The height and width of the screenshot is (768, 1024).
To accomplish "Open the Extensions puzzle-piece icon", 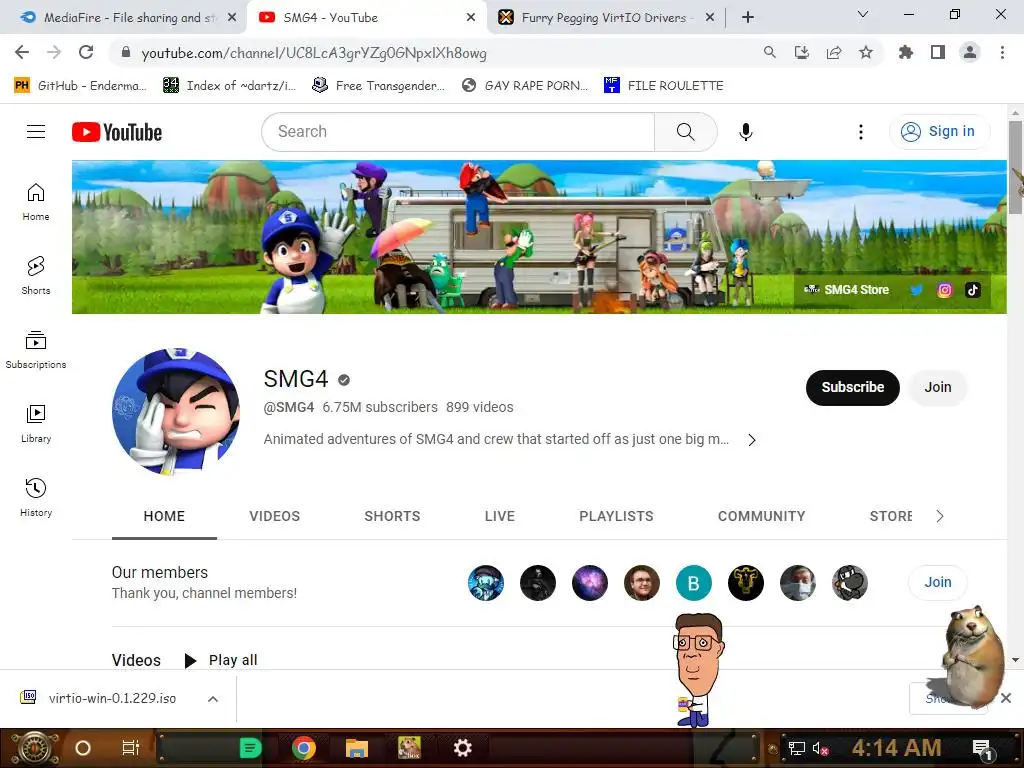I will (x=905, y=52).
